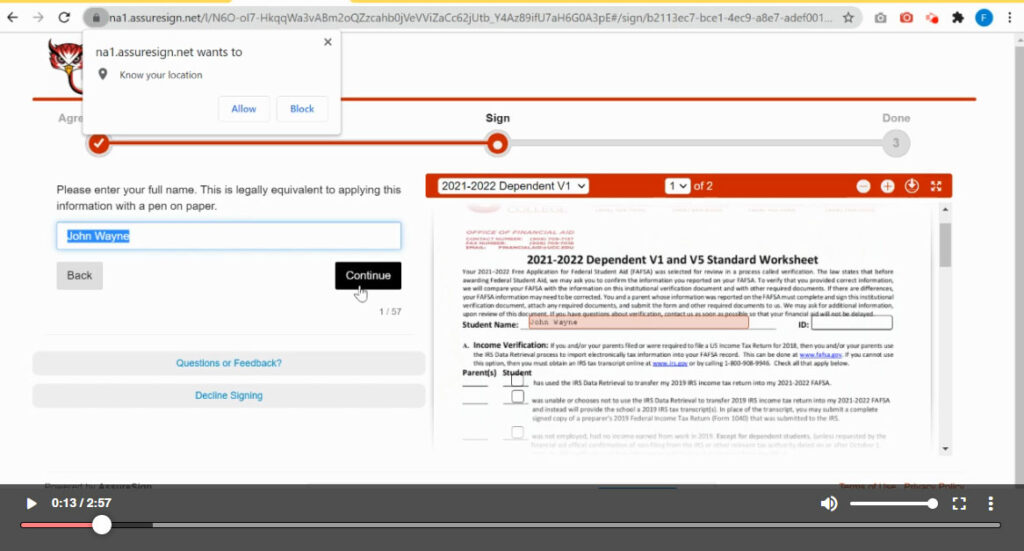Open the profile avatar labeled F

pyautogui.click(x=984, y=18)
